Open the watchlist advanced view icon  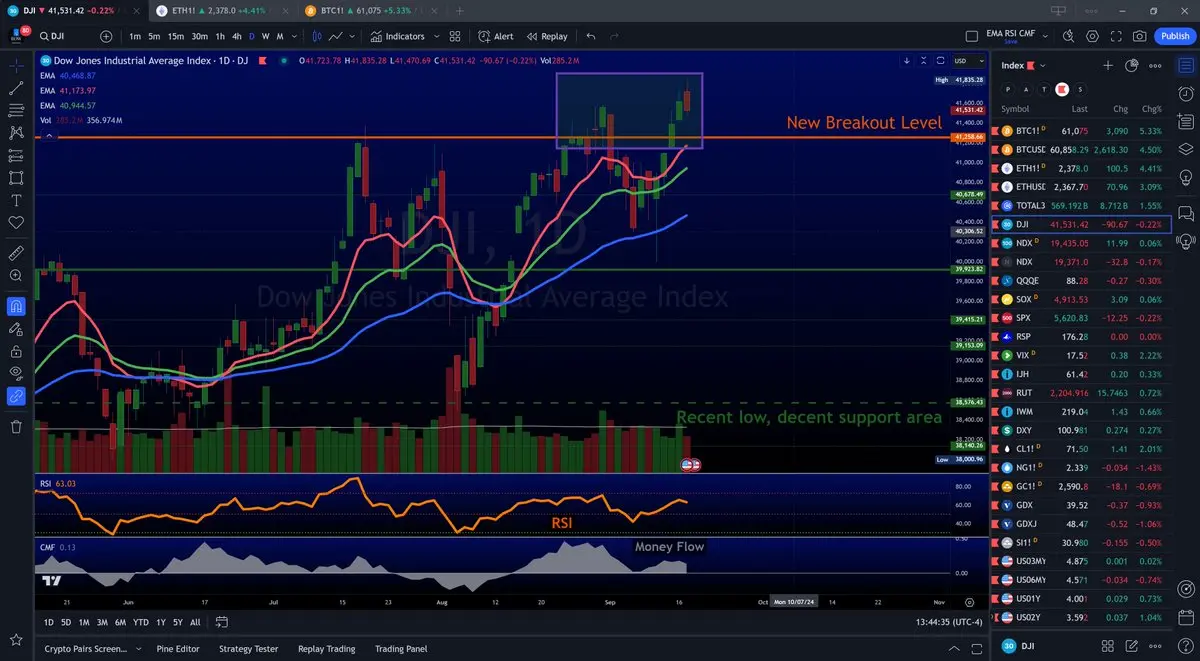coord(1132,65)
